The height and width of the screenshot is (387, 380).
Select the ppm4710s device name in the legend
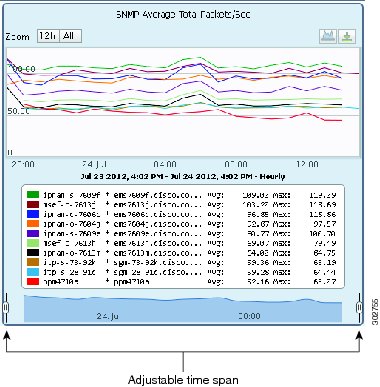click(x=61, y=282)
